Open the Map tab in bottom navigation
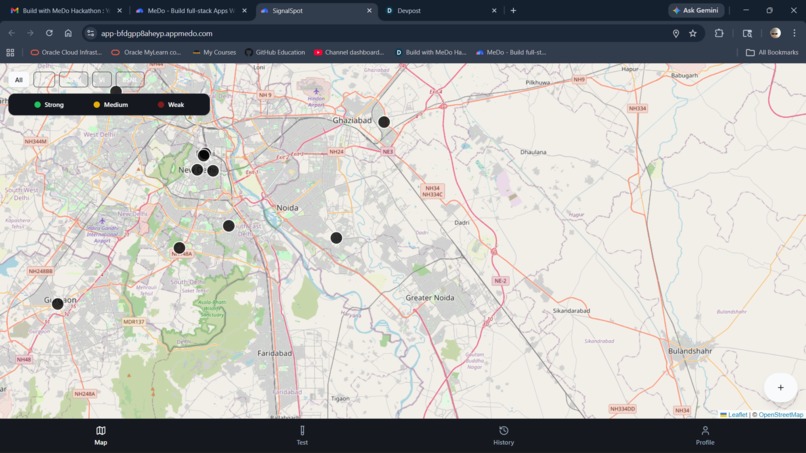 [101, 436]
